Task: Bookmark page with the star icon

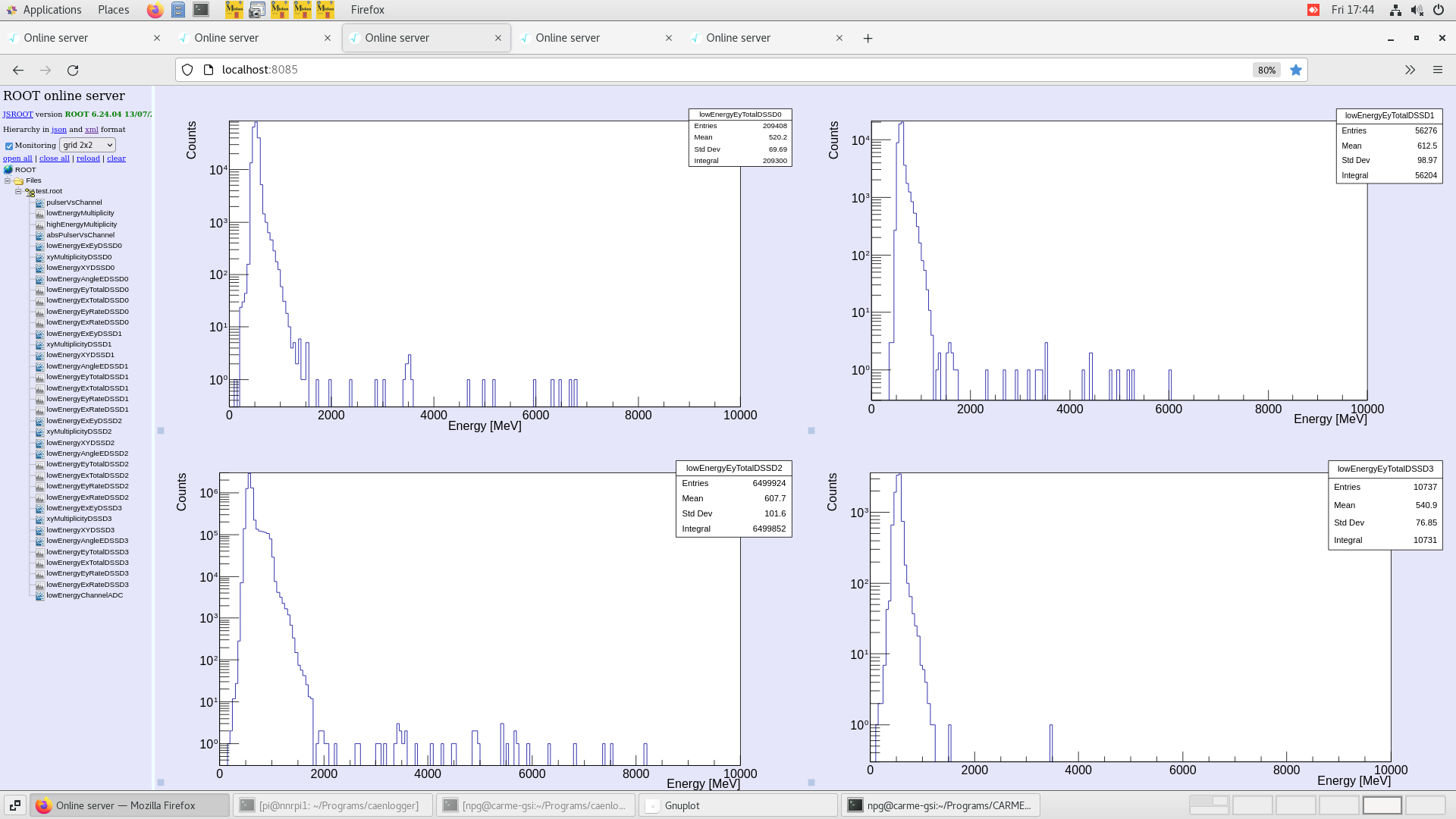Action: (1296, 70)
